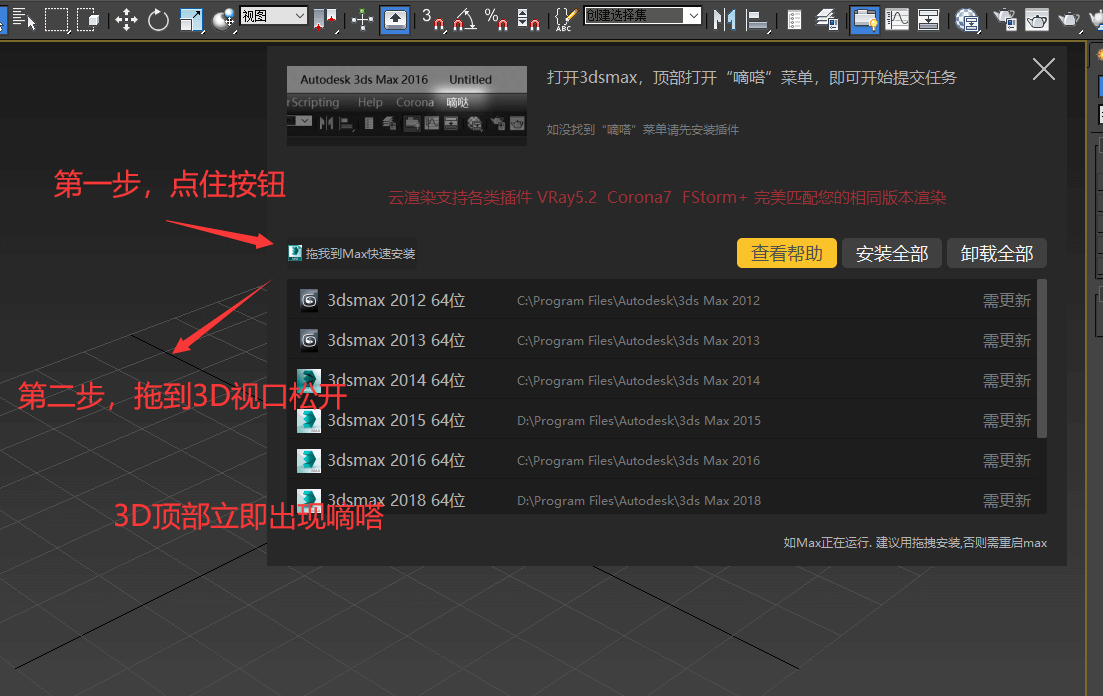Click path C:\Program Files\Autodesk\3ds Max 2013
The width and height of the screenshot is (1103, 696).
click(x=638, y=341)
